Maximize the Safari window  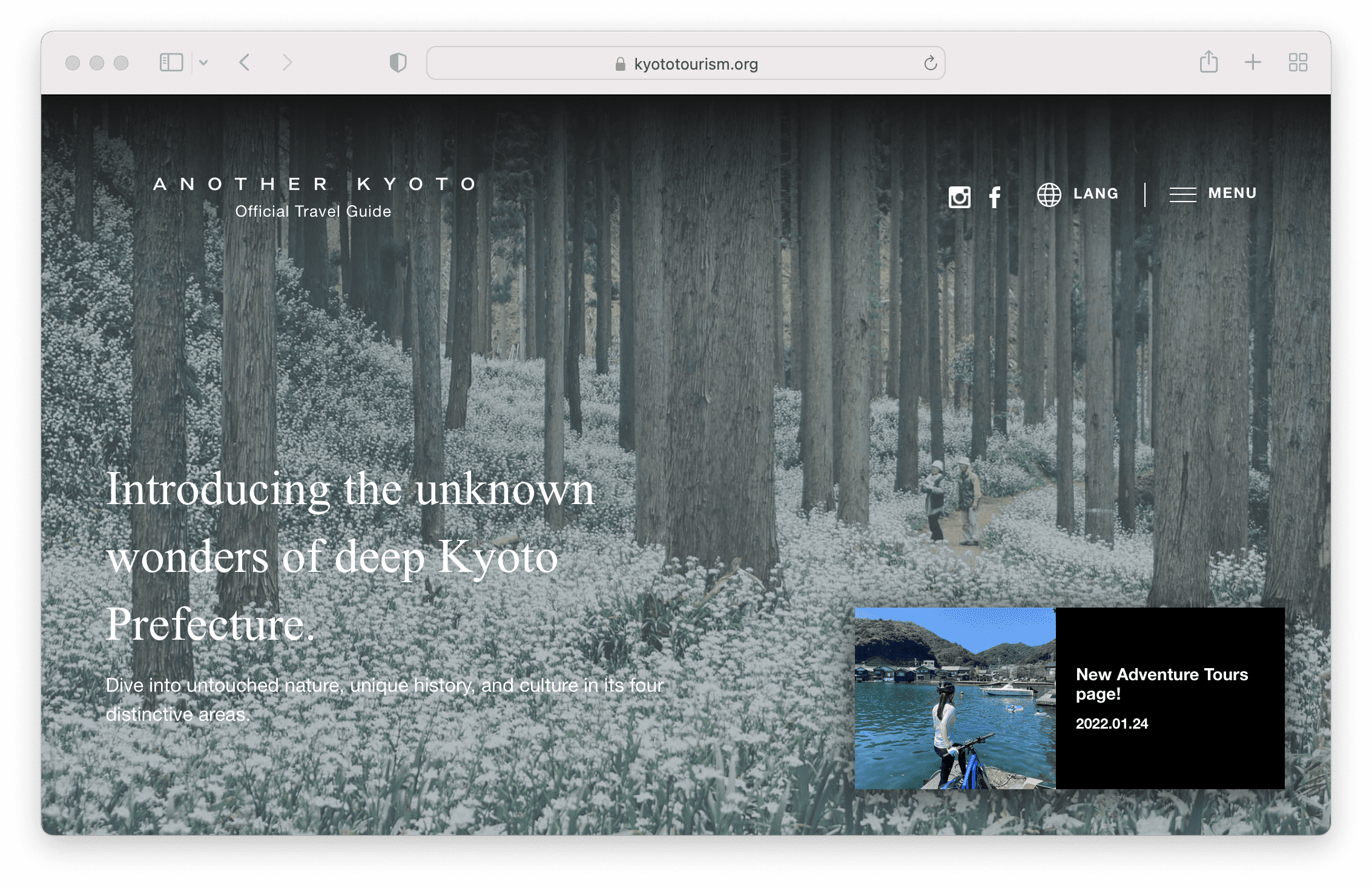point(121,63)
